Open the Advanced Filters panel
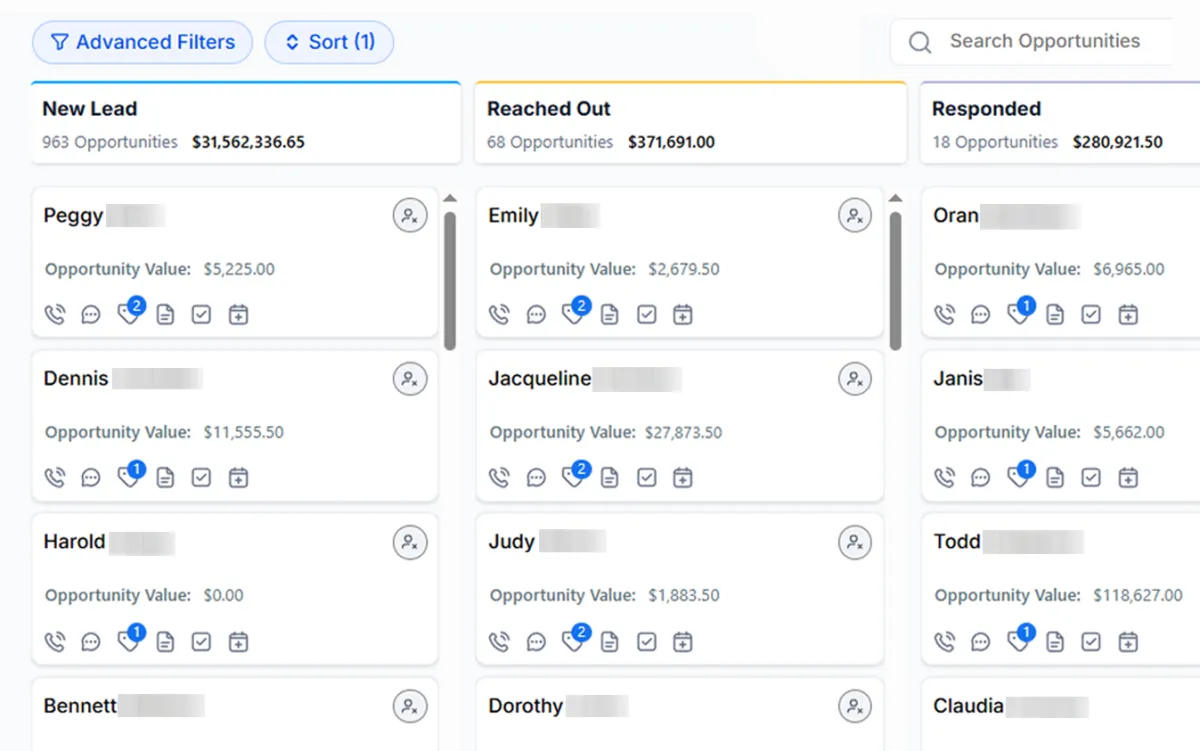The image size is (1200, 751). click(x=142, y=42)
